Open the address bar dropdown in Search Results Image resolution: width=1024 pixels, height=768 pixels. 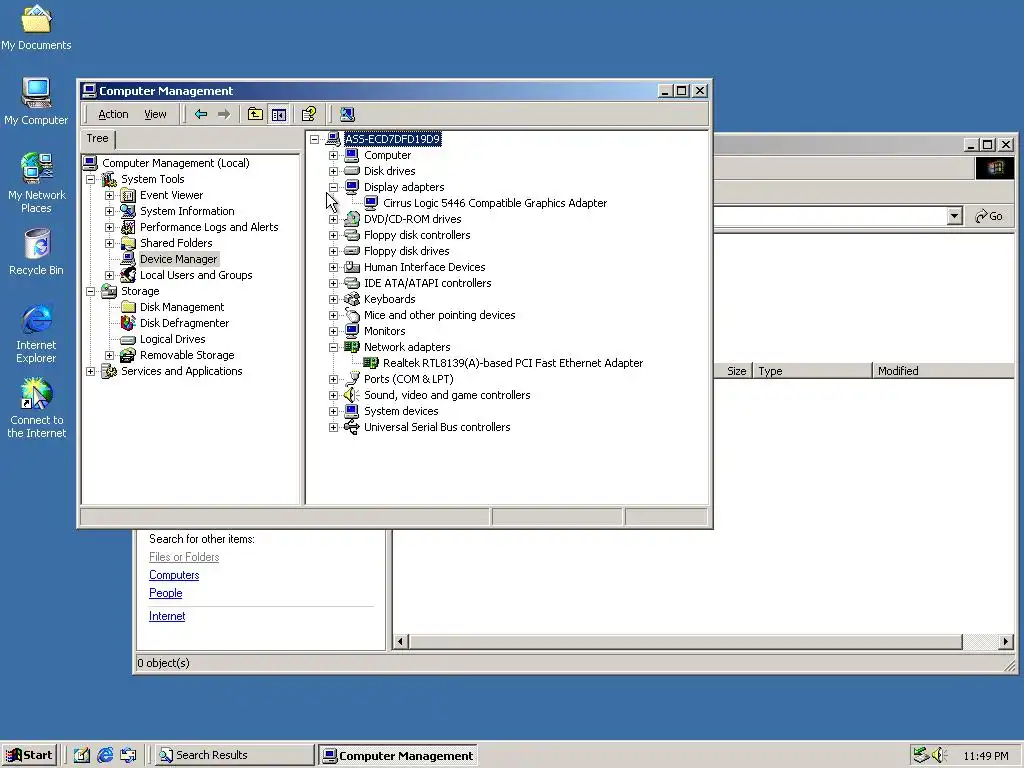pos(954,216)
